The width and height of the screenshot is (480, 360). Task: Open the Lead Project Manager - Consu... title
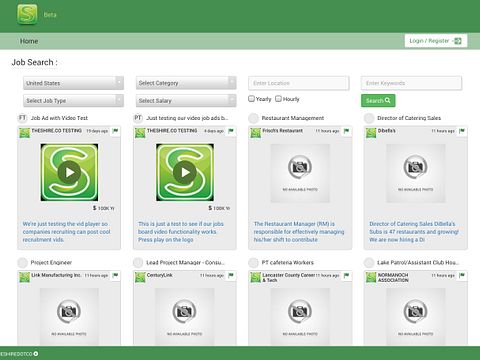[186, 263]
